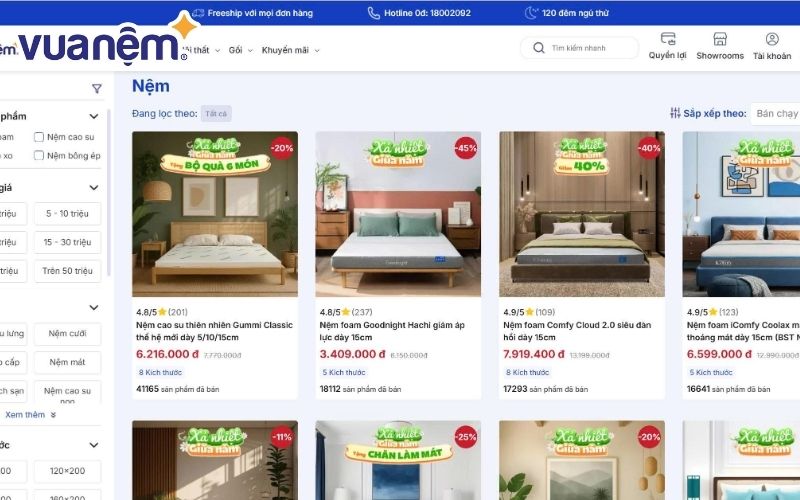Screen dimensions: 800x500
Task: Select the 5 - 10 triệu price filter
Action: tap(67, 214)
